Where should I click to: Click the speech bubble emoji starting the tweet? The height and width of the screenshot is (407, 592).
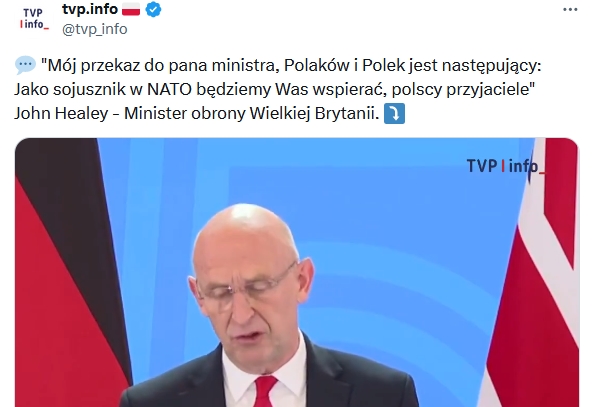(25, 65)
